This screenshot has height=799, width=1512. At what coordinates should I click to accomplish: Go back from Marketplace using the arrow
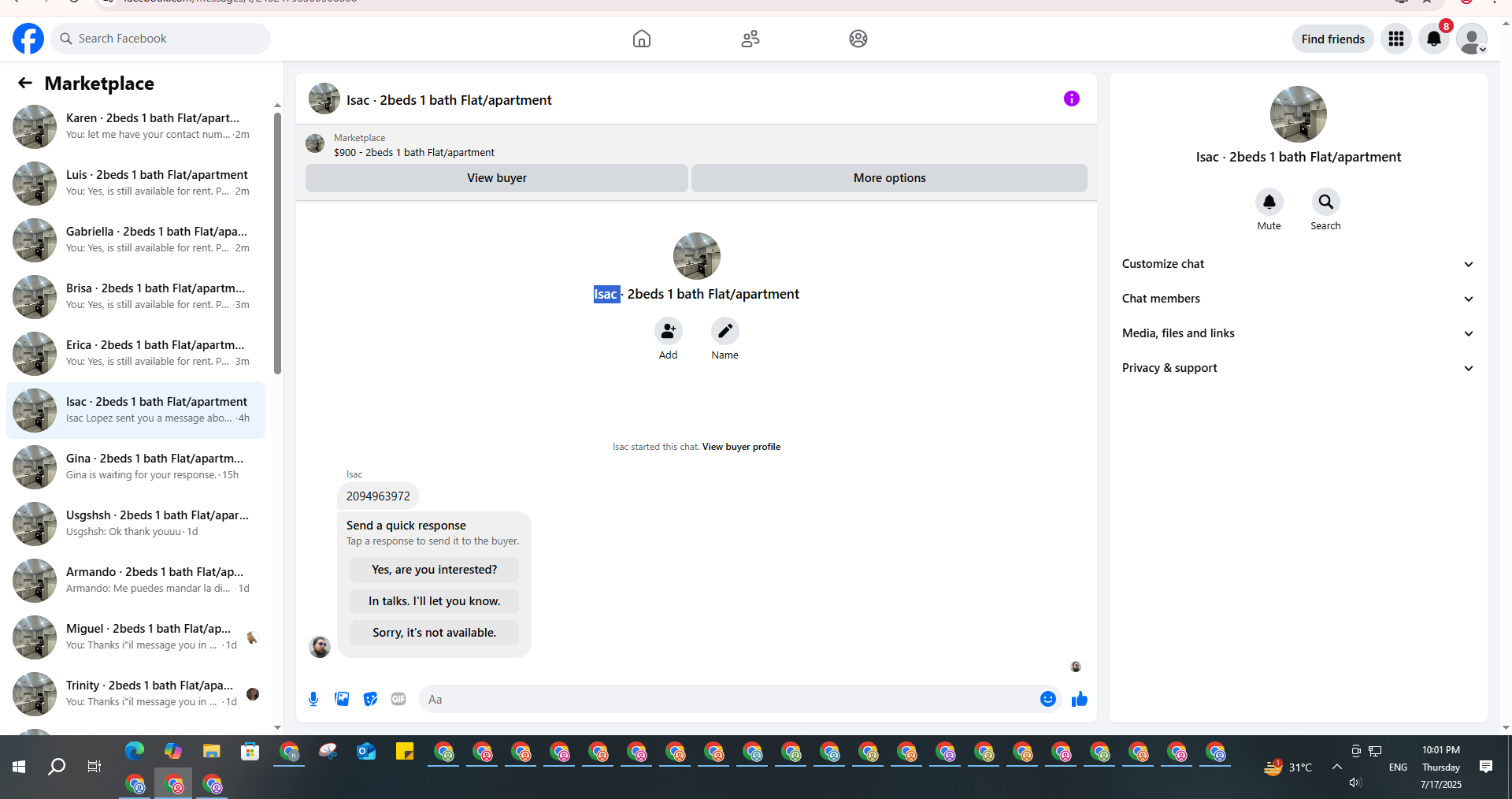pyautogui.click(x=25, y=83)
